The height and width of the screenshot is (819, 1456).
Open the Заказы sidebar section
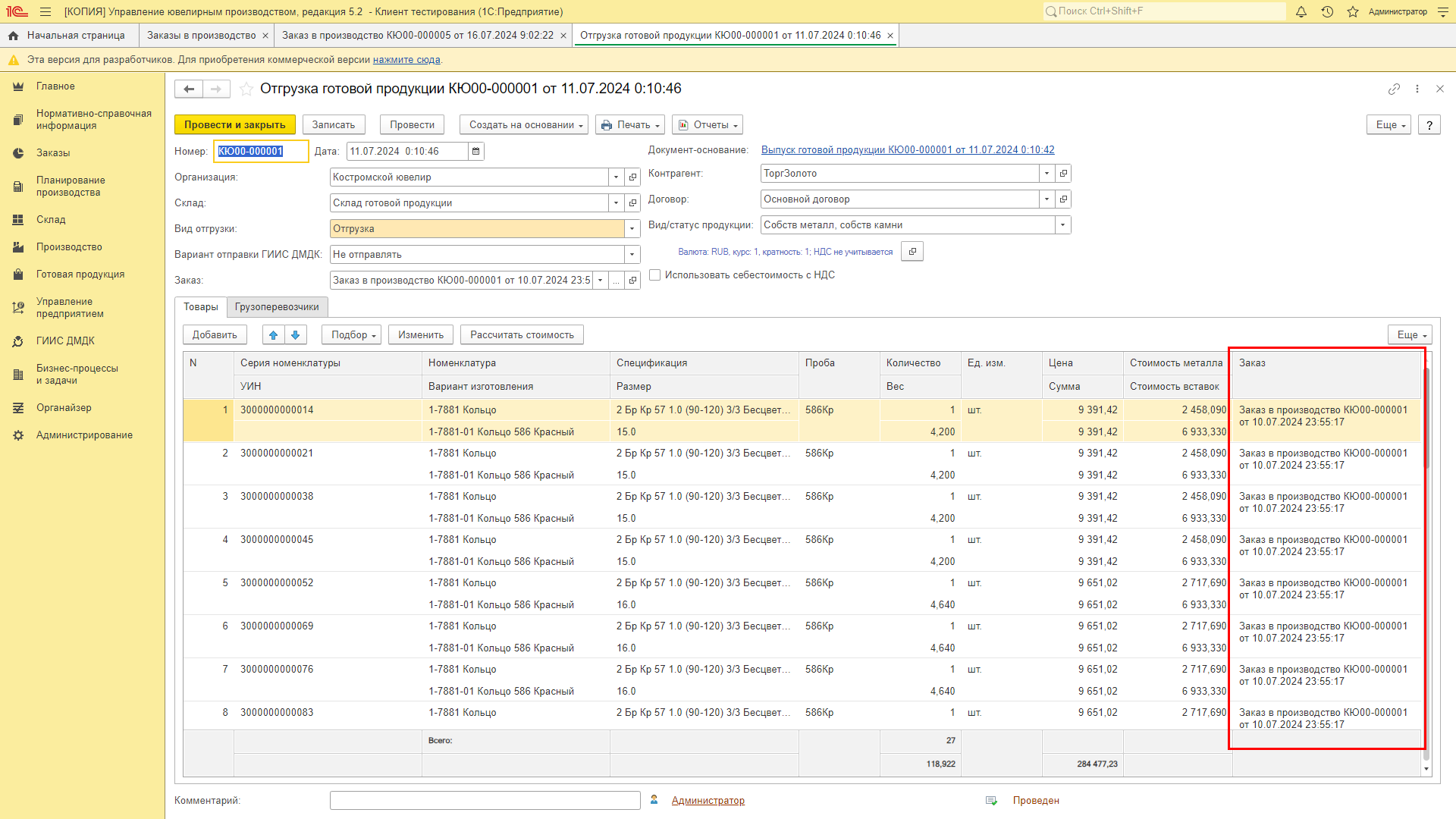[53, 153]
